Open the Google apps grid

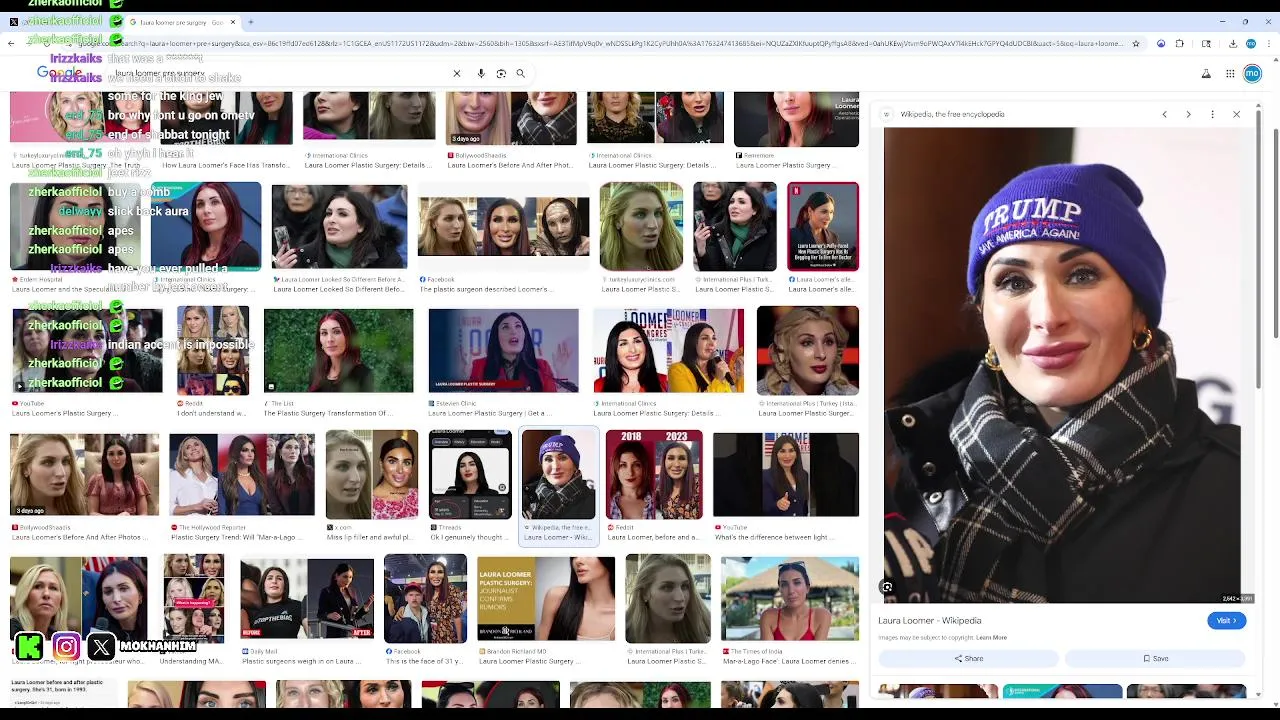coord(1229,73)
